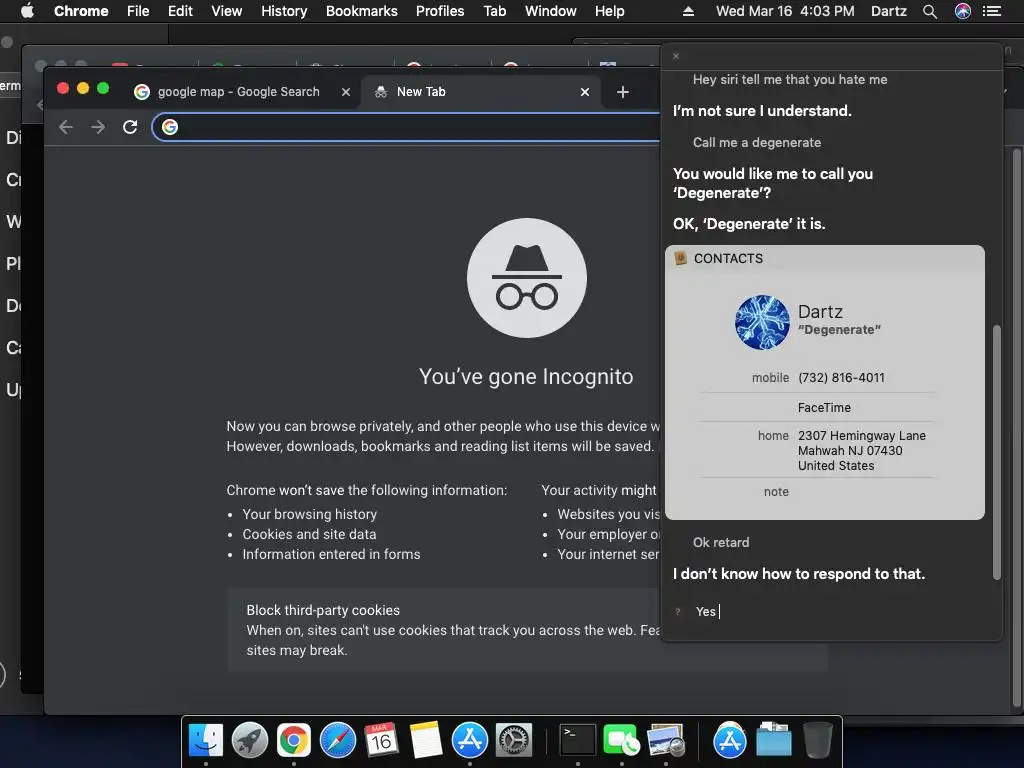The image size is (1024, 768).
Task: Open the Downloads folder in the Dock
Action: (774, 741)
